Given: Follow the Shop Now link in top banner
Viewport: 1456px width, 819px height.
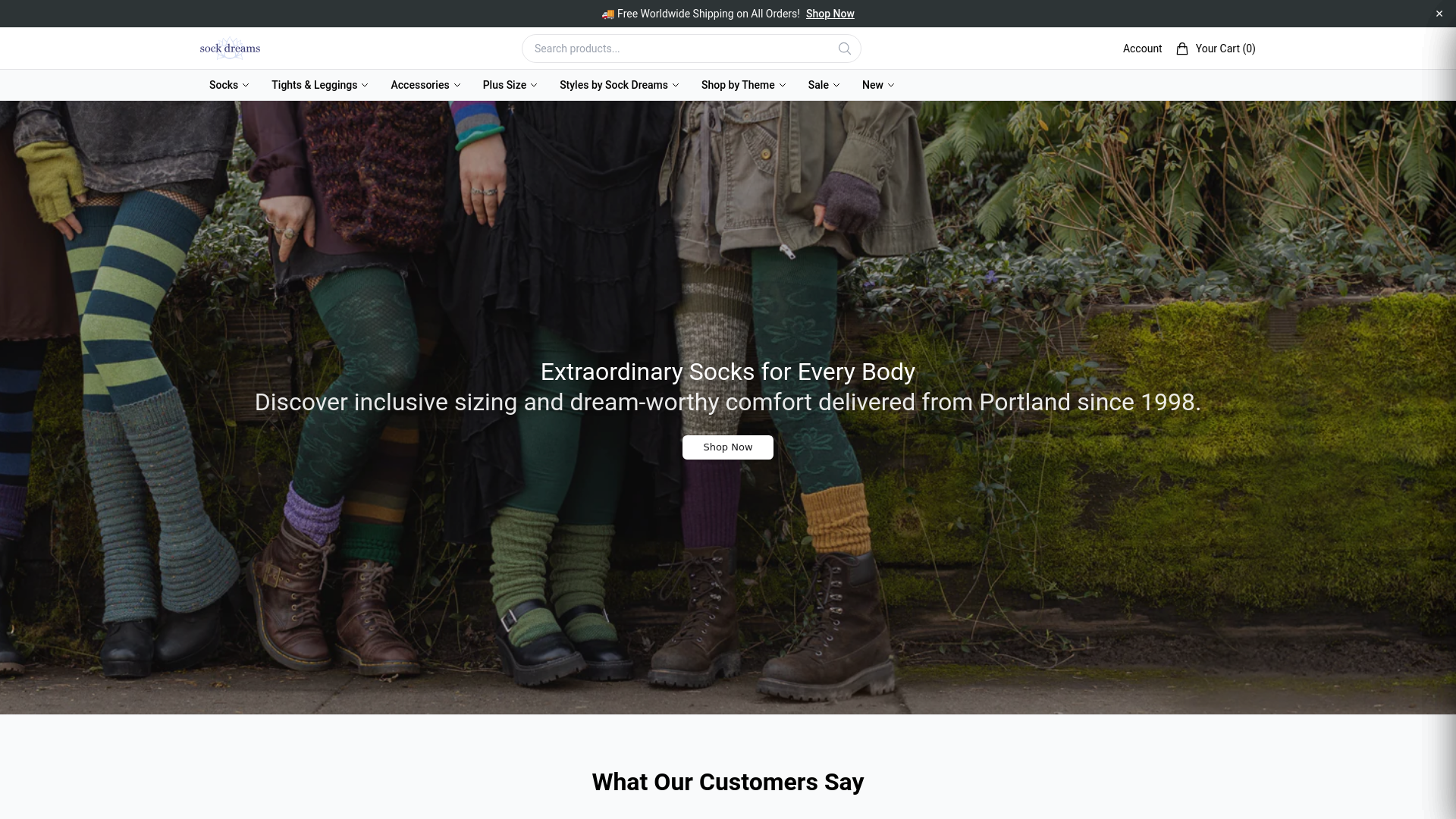Looking at the screenshot, I should (x=830, y=14).
